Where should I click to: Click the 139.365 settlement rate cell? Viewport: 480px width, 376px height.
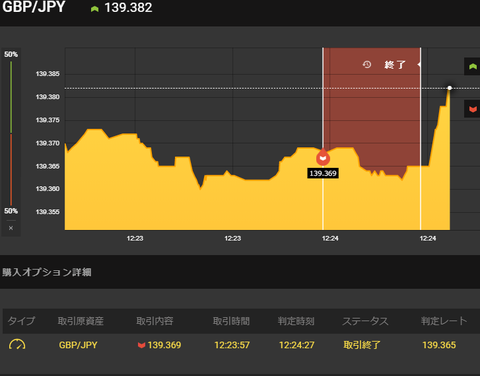[x=439, y=345]
